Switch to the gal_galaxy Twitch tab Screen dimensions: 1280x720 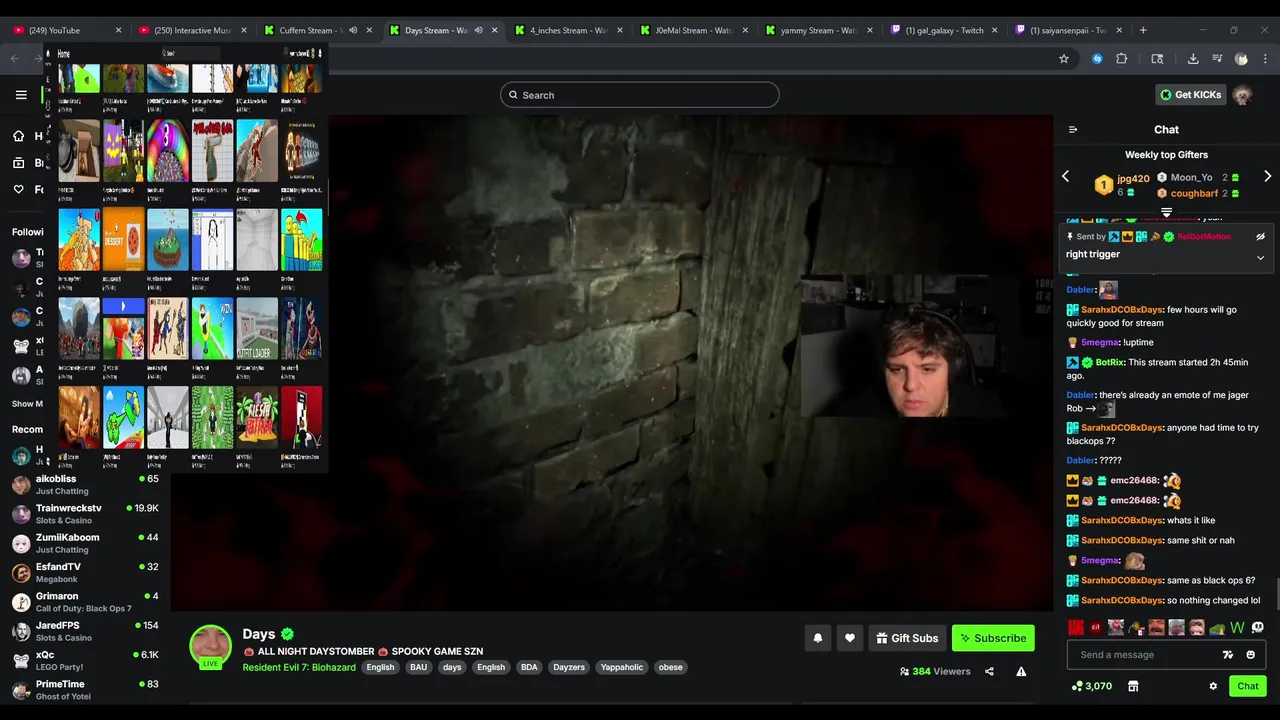pos(944,30)
